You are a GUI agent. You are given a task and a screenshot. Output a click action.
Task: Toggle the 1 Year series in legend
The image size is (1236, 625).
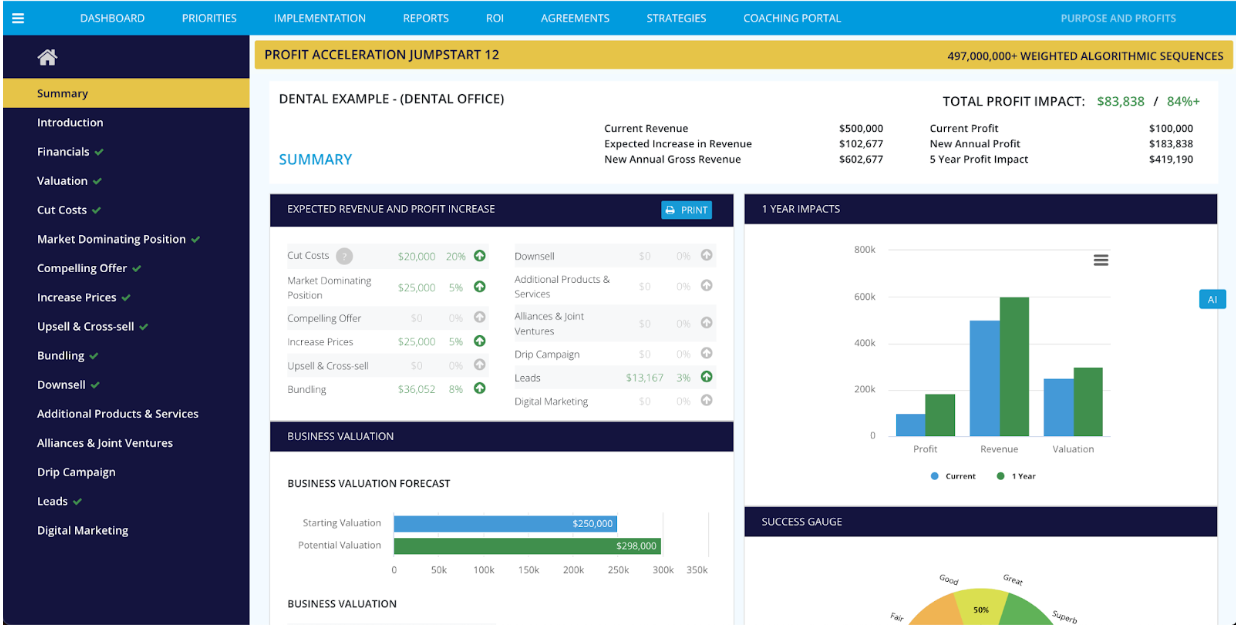click(1017, 477)
